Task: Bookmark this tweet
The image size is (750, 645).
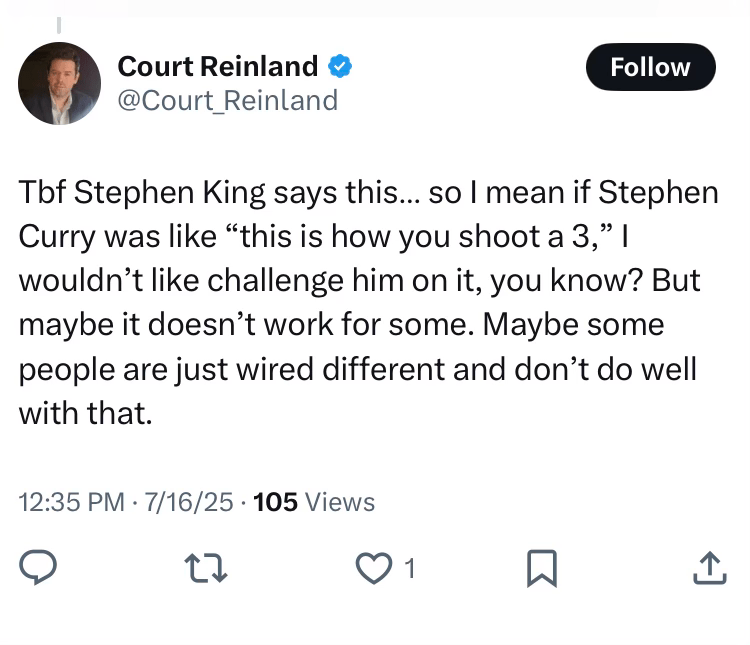Action: pyautogui.click(x=541, y=568)
